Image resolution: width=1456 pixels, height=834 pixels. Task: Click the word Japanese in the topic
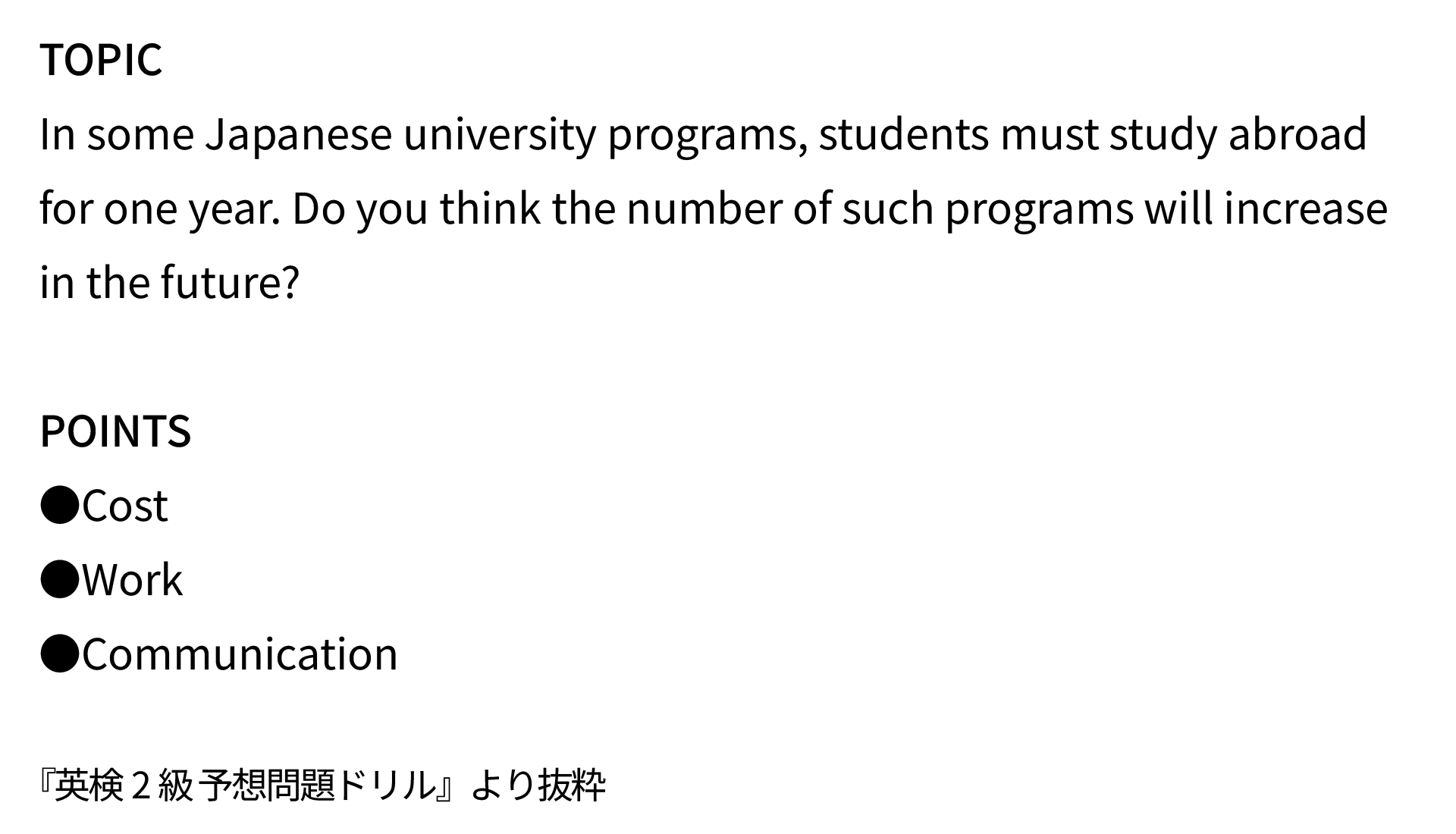click(299, 135)
